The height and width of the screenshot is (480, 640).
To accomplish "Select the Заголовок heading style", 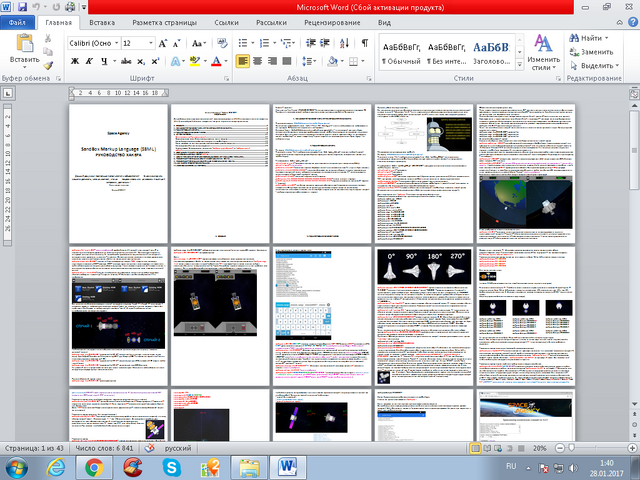I will pos(491,53).
